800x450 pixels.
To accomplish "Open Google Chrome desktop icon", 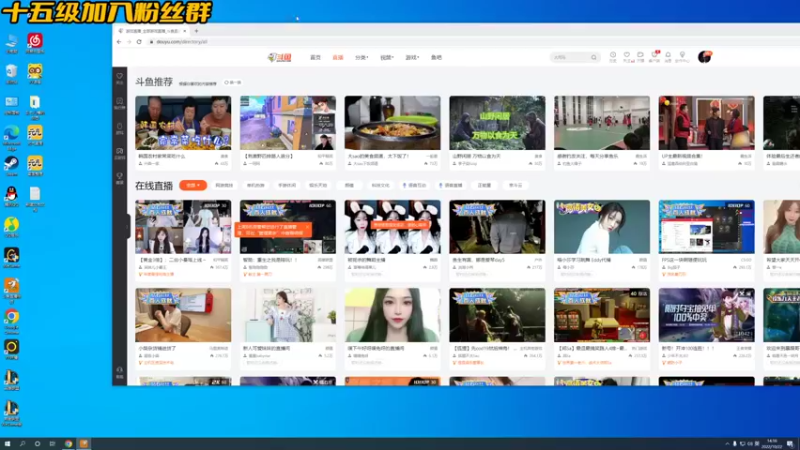I will pos(11,322).
